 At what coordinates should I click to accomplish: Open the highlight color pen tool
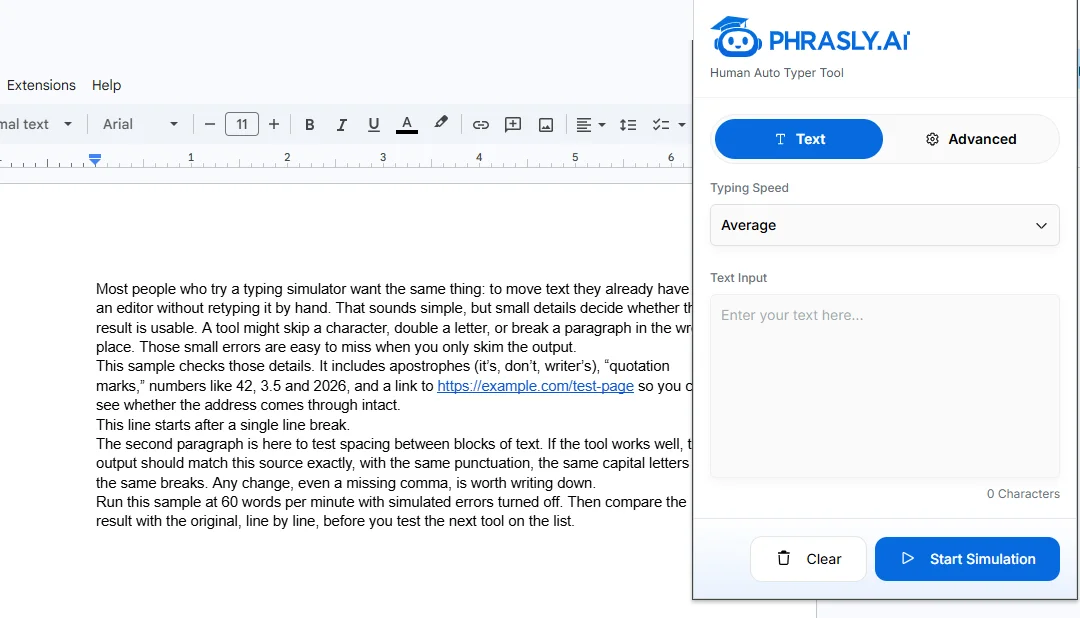(441, 123)
